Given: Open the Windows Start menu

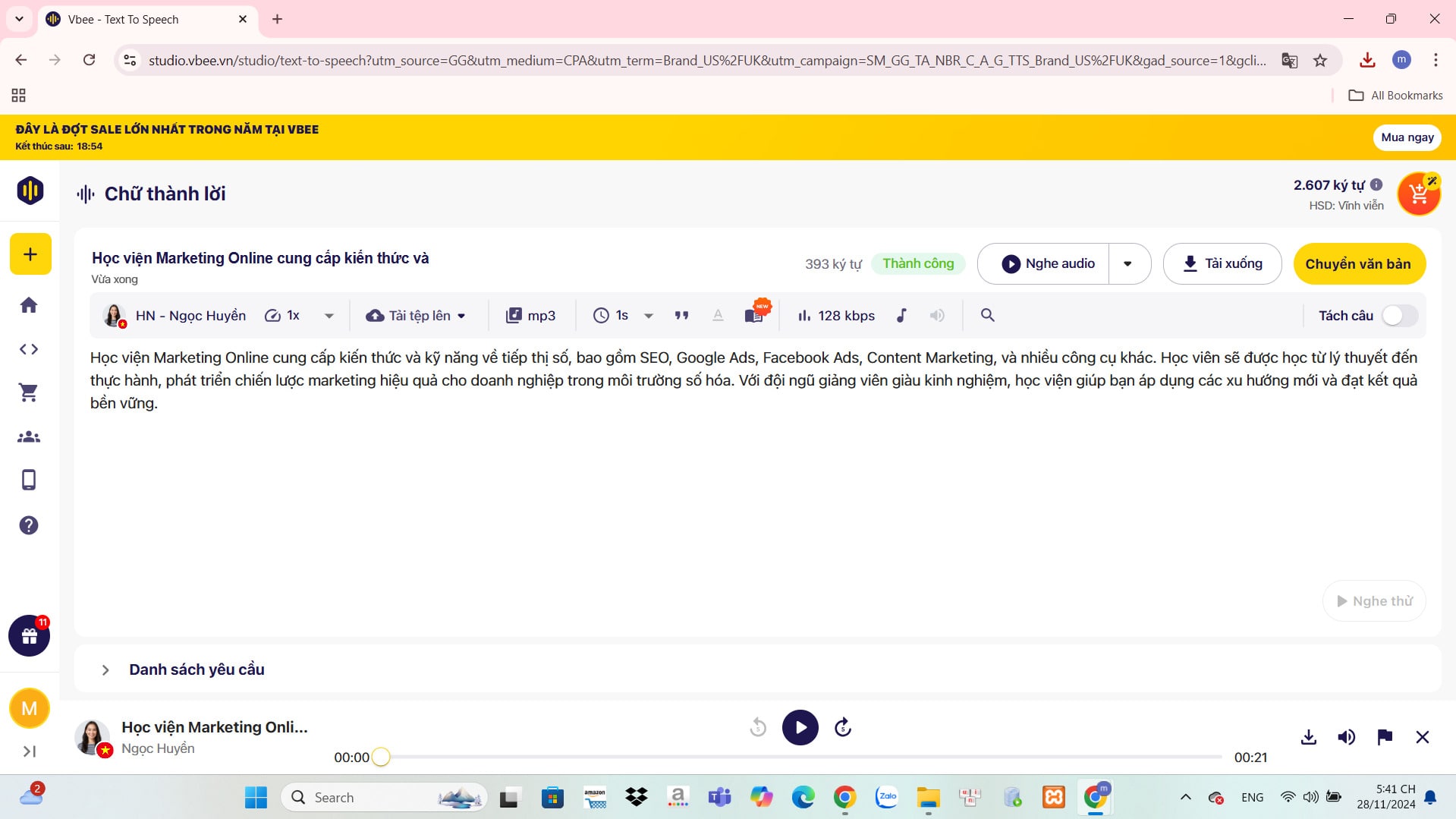Looking at the screenshot, I should pos(256,797).
